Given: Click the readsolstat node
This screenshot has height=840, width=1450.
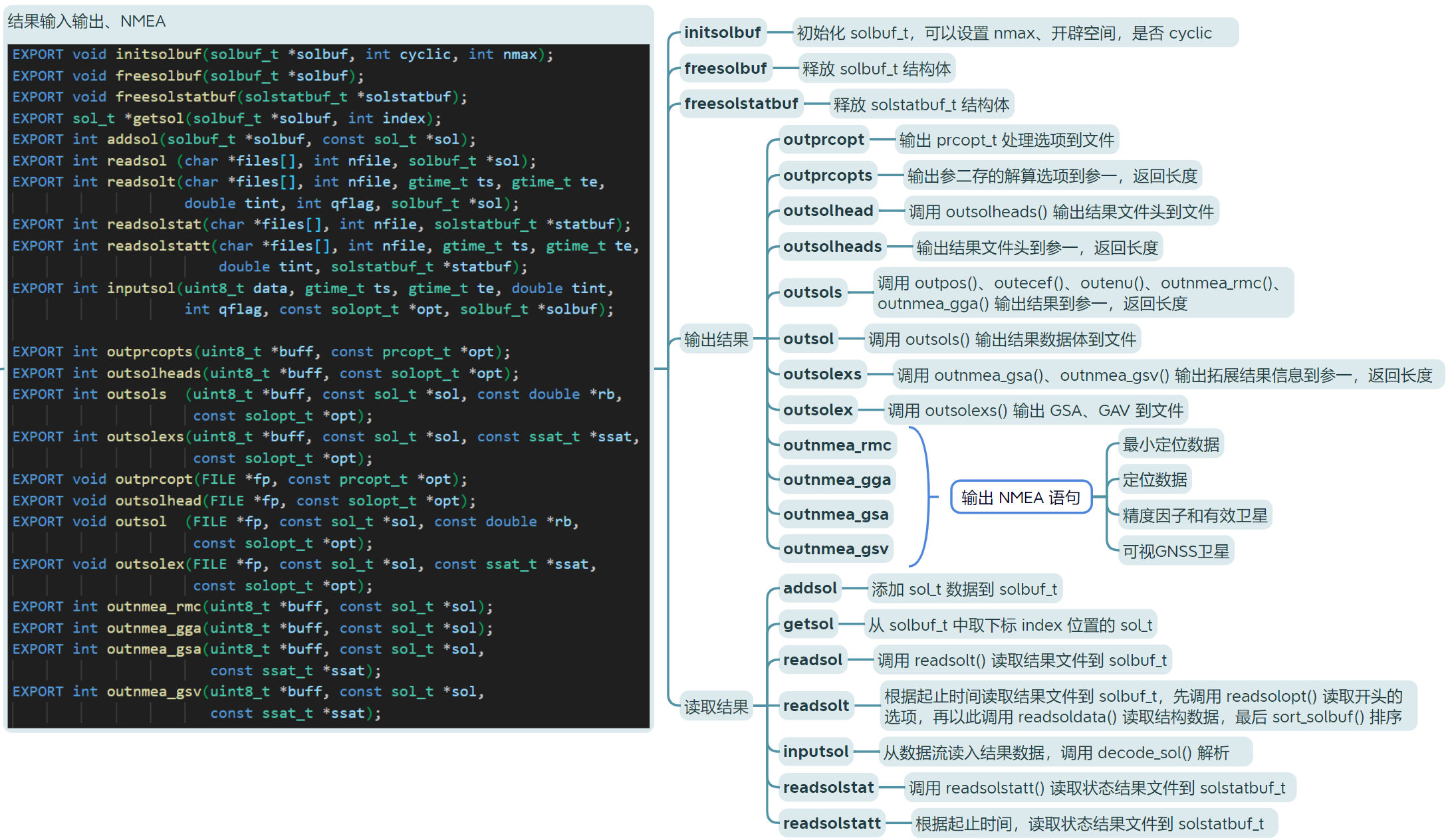Looking at the screenshot, I should point(828,787).
